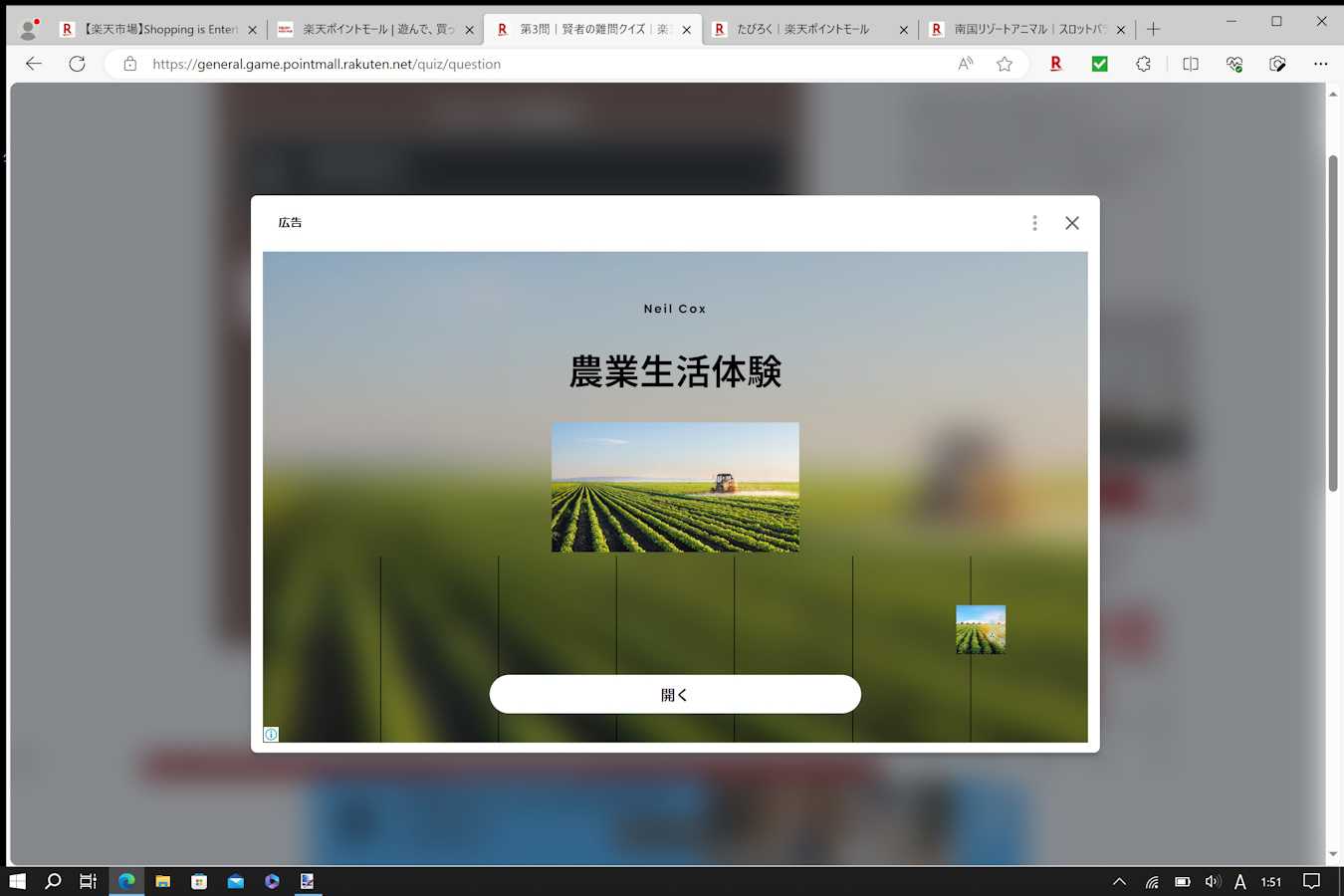Close the 第3問 quiz tab

(687, 30)
